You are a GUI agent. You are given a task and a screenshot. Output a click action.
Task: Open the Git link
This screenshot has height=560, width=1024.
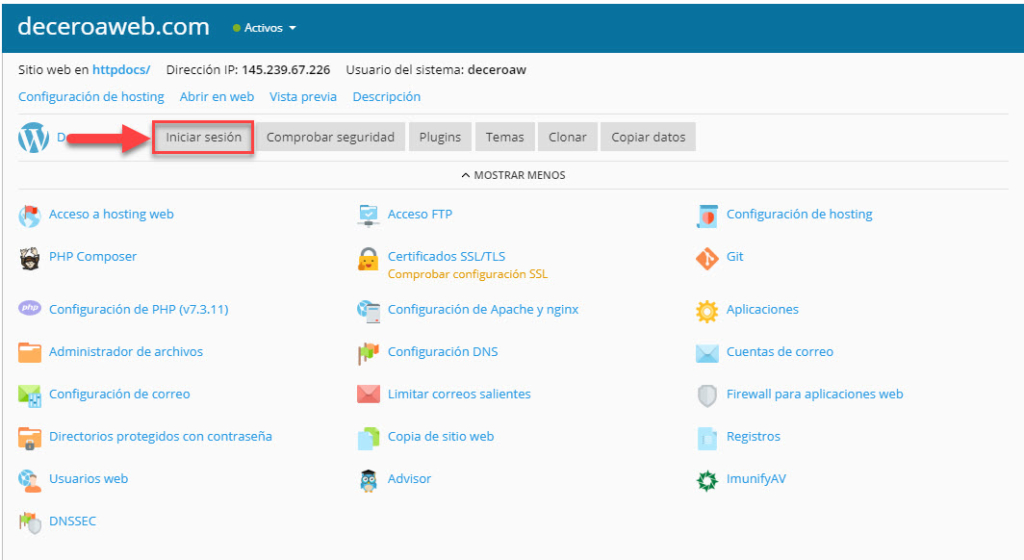pos(735,257)
